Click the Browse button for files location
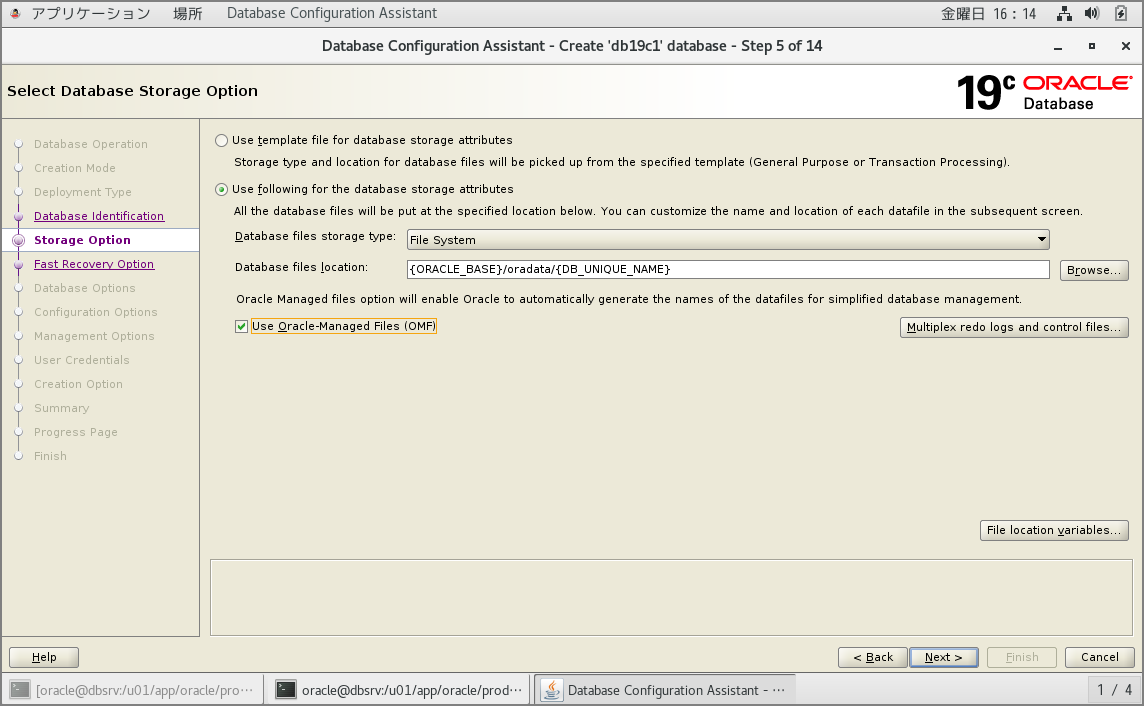This screenshot has width=1144, height=706. tap(1093, 270)
